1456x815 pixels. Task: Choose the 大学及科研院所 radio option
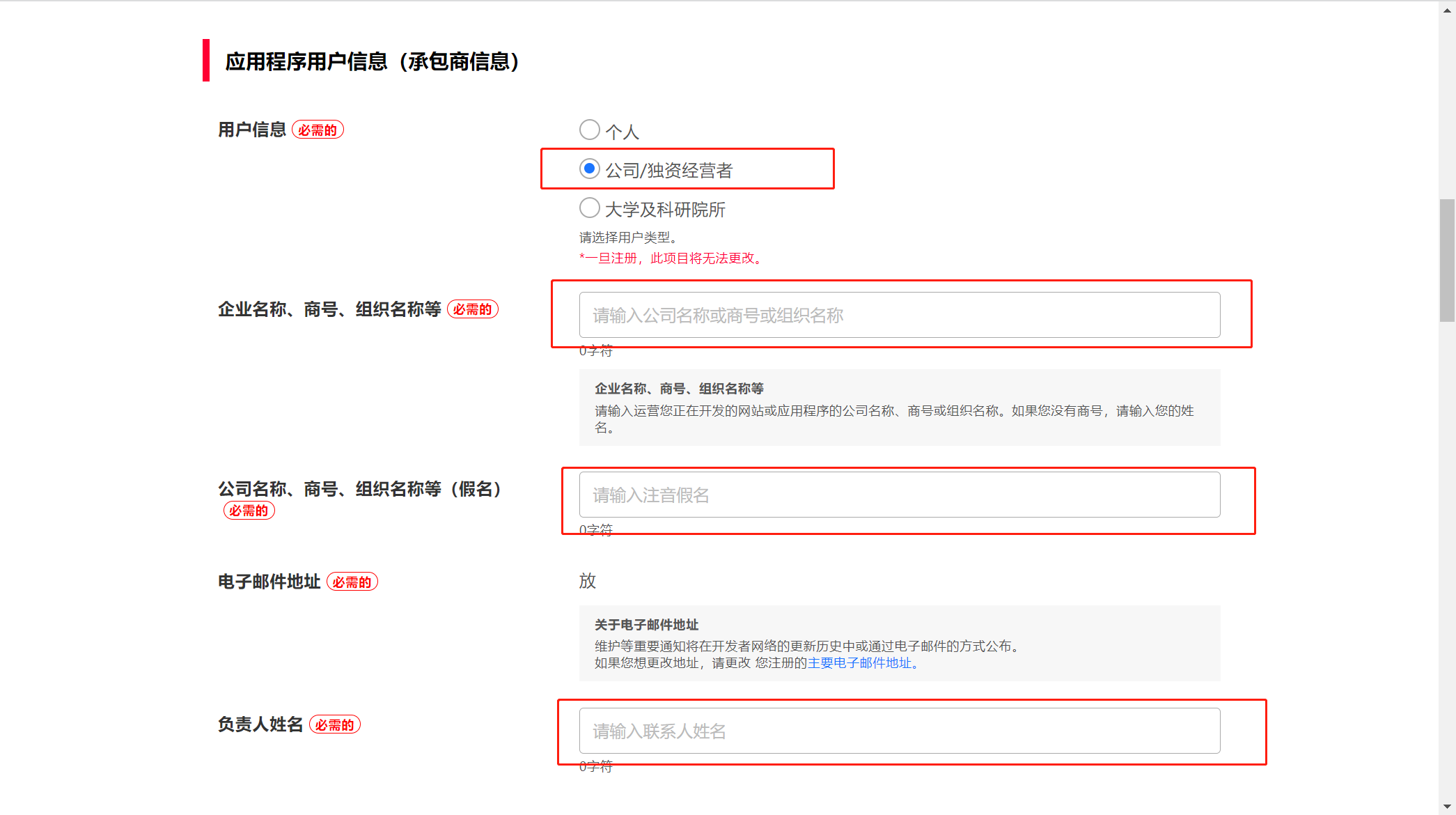pos(590,208)
